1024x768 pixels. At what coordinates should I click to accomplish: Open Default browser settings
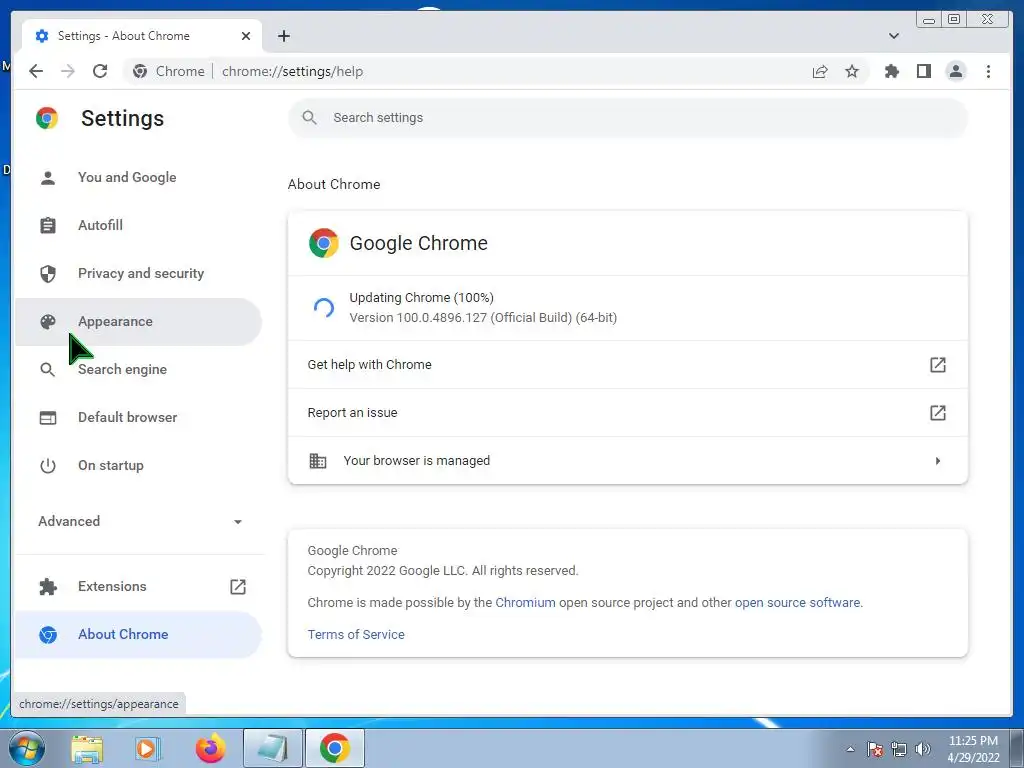tap(138, 417)
